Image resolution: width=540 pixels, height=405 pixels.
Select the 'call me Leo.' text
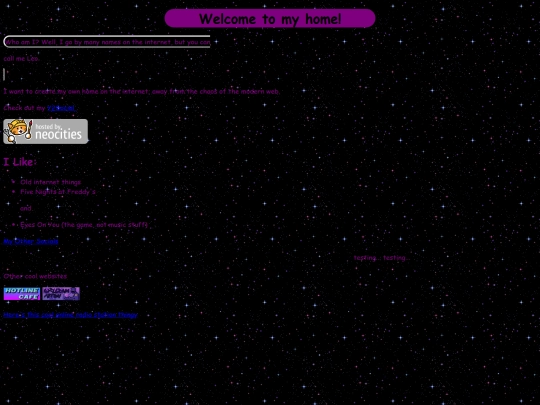pos(21,59)
